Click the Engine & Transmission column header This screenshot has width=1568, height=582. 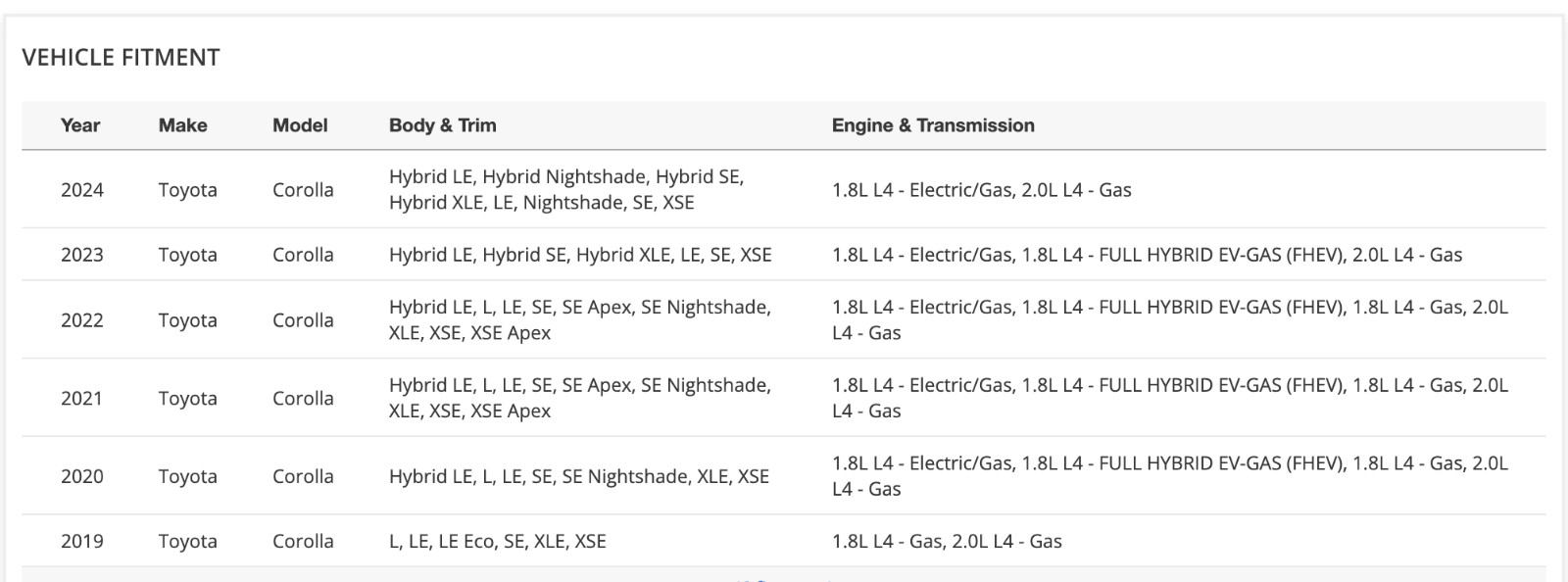(x=933, y=125)
